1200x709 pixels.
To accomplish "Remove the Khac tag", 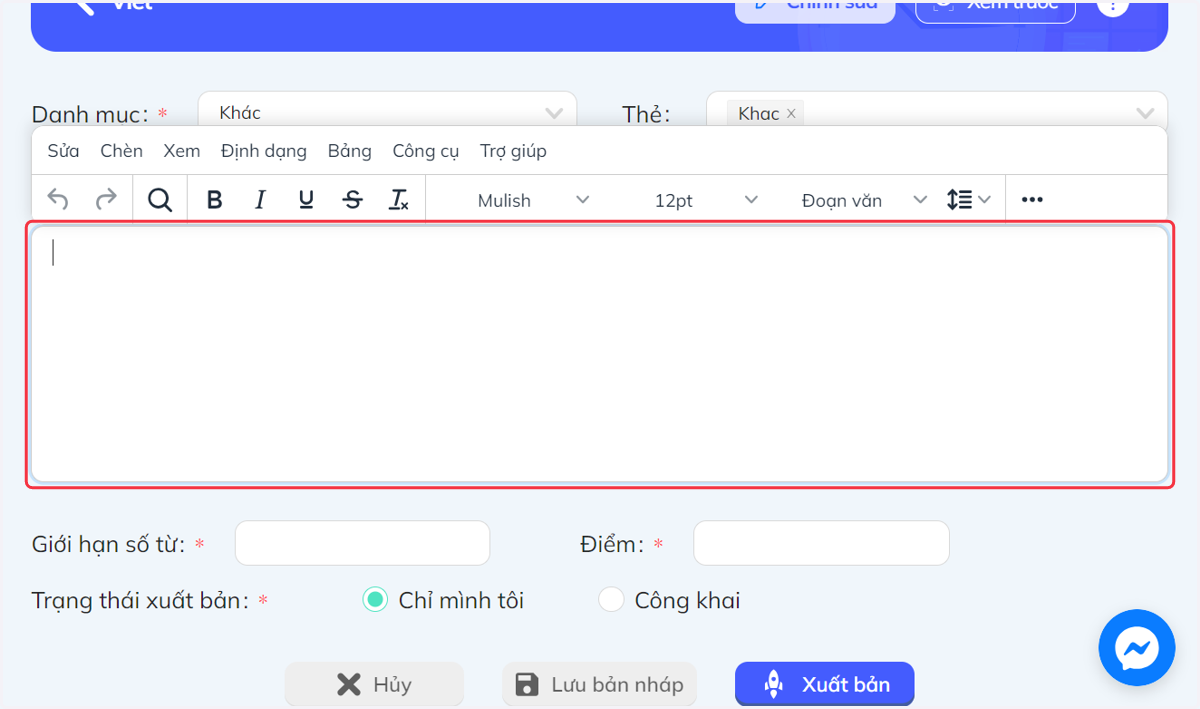I will [x=791, y=114].
